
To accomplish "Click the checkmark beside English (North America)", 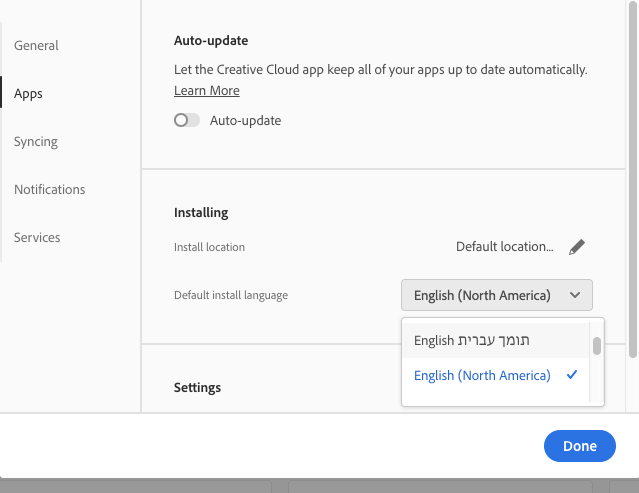I will 572,375.
